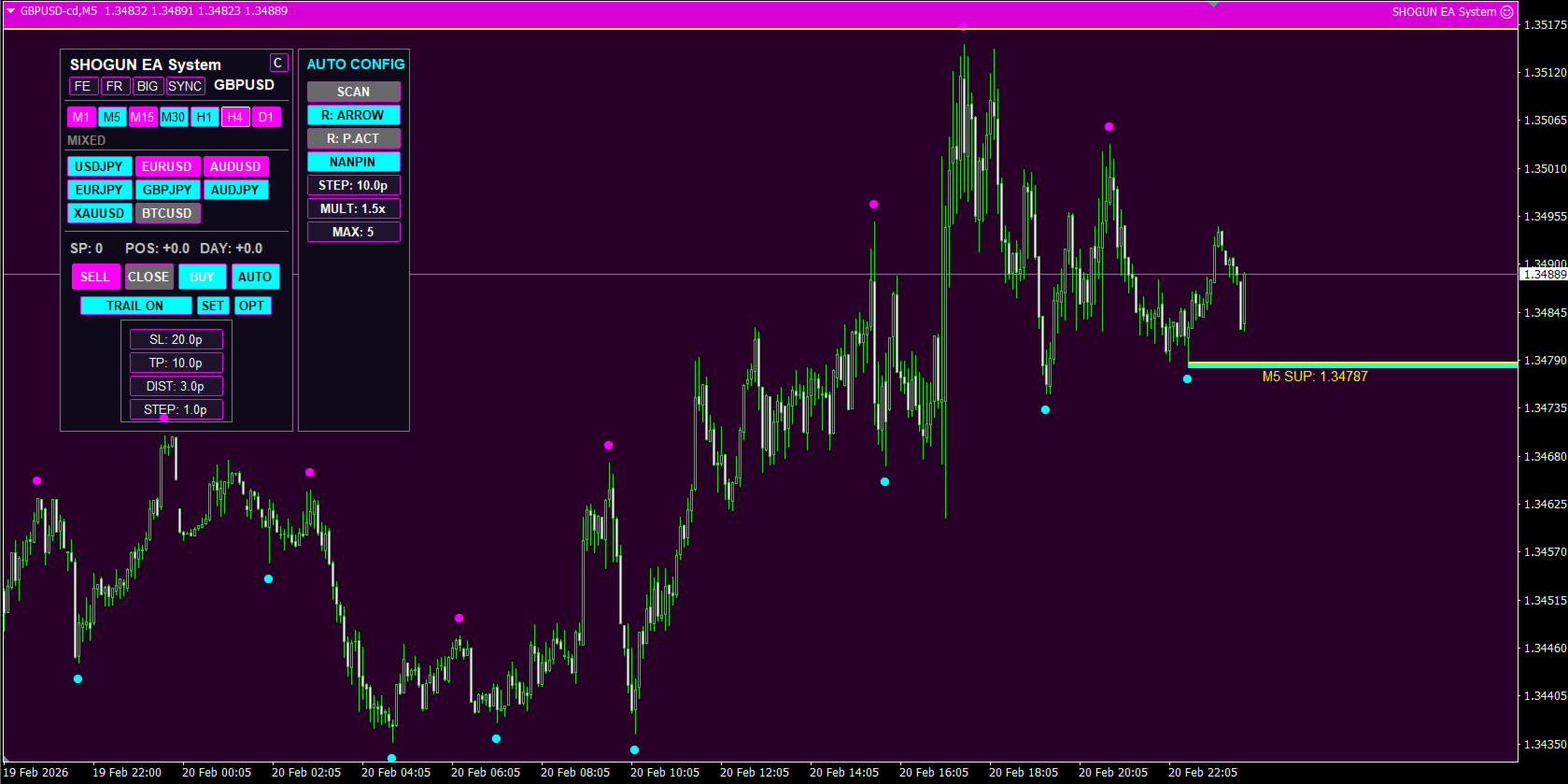
Task: Expand the chart menu arrow beside GBPUSD-cd
Action: click(x=10, y=11)
